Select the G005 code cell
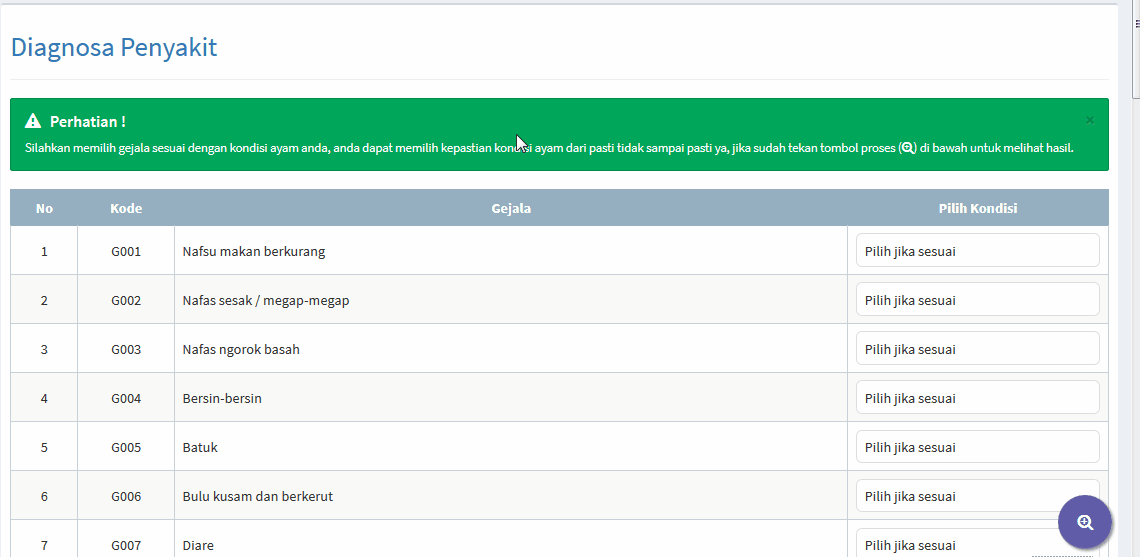1140x557 pixels. click(126, 447)
